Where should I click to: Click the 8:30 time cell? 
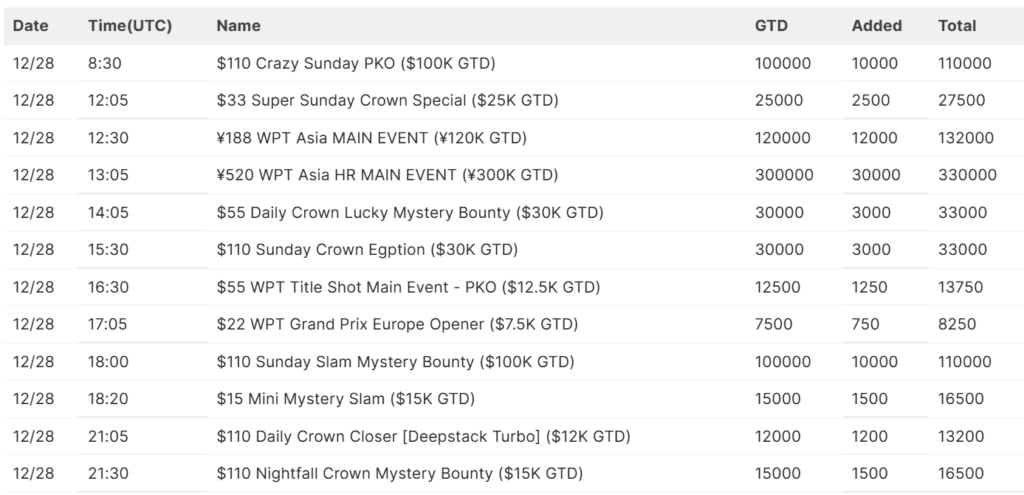(x=105, y=63)
